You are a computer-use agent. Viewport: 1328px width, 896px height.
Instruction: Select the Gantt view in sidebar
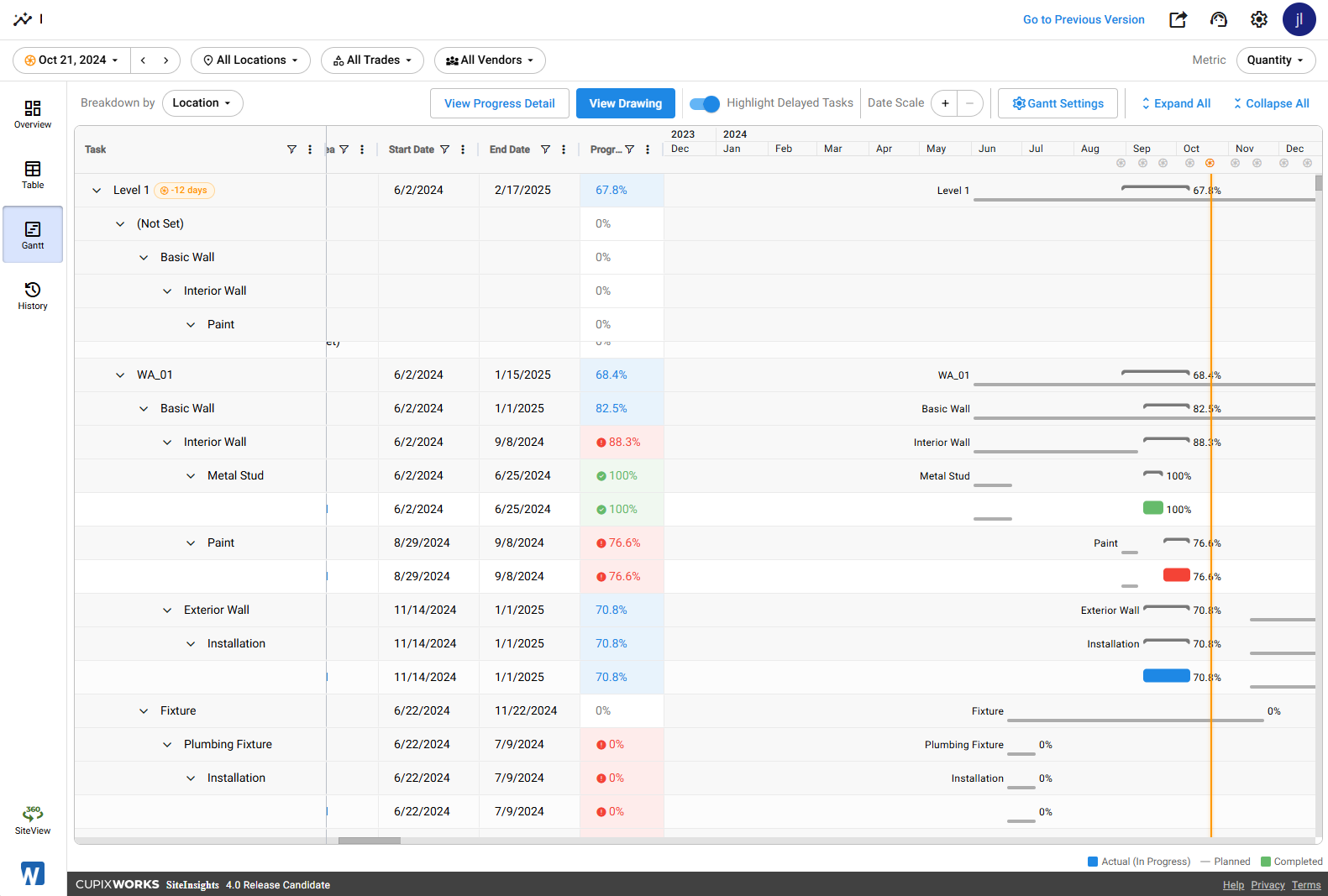33,235
